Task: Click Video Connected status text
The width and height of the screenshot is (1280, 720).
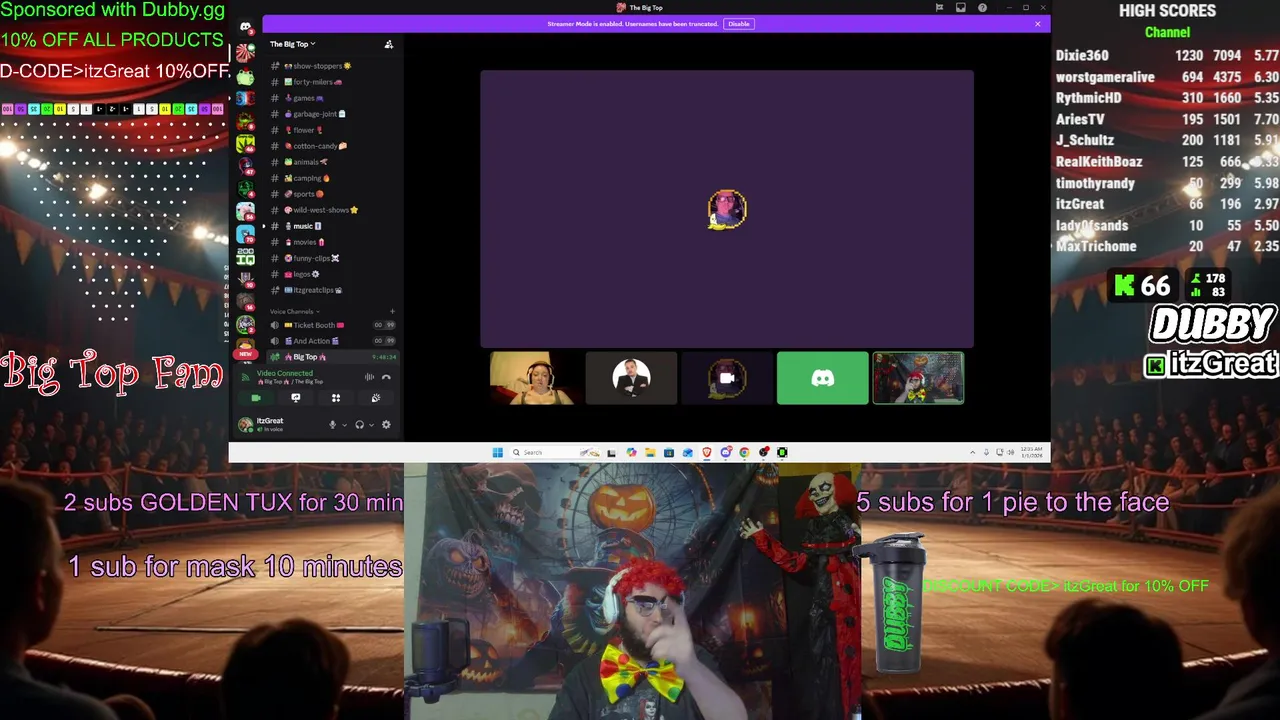Action: (x=284, y=373)
